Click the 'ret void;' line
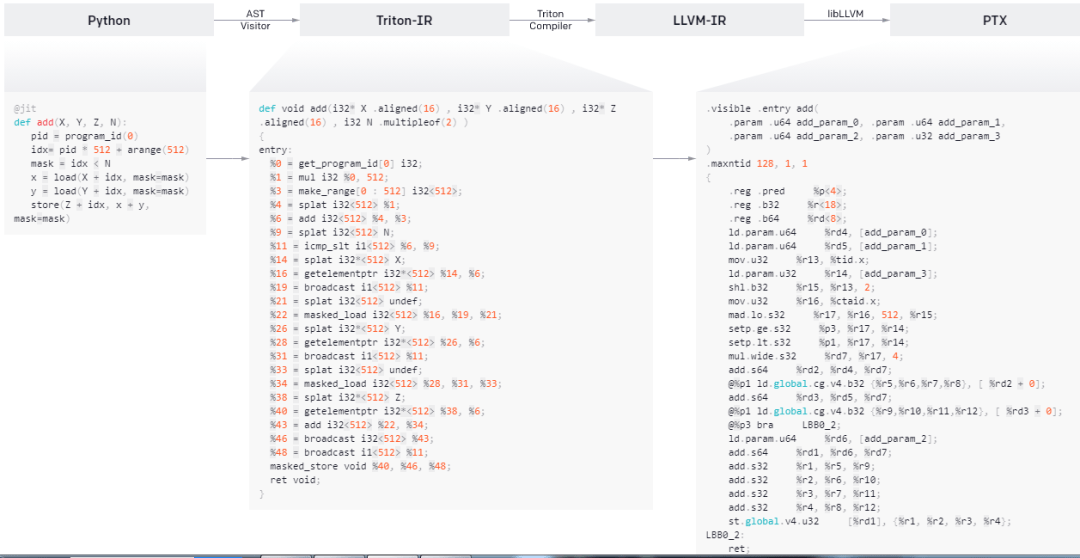This screenshot has height=558, width=1080. tap(295, 479)
